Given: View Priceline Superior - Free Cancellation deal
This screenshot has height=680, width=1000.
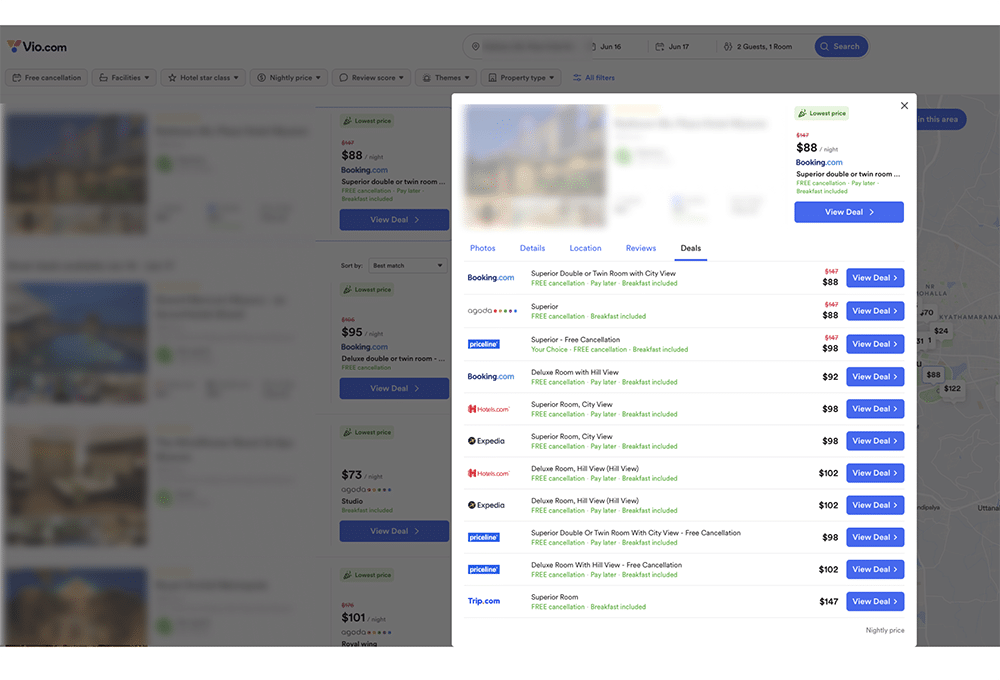Looking at the screenshot, I should (x=874, y=344).
